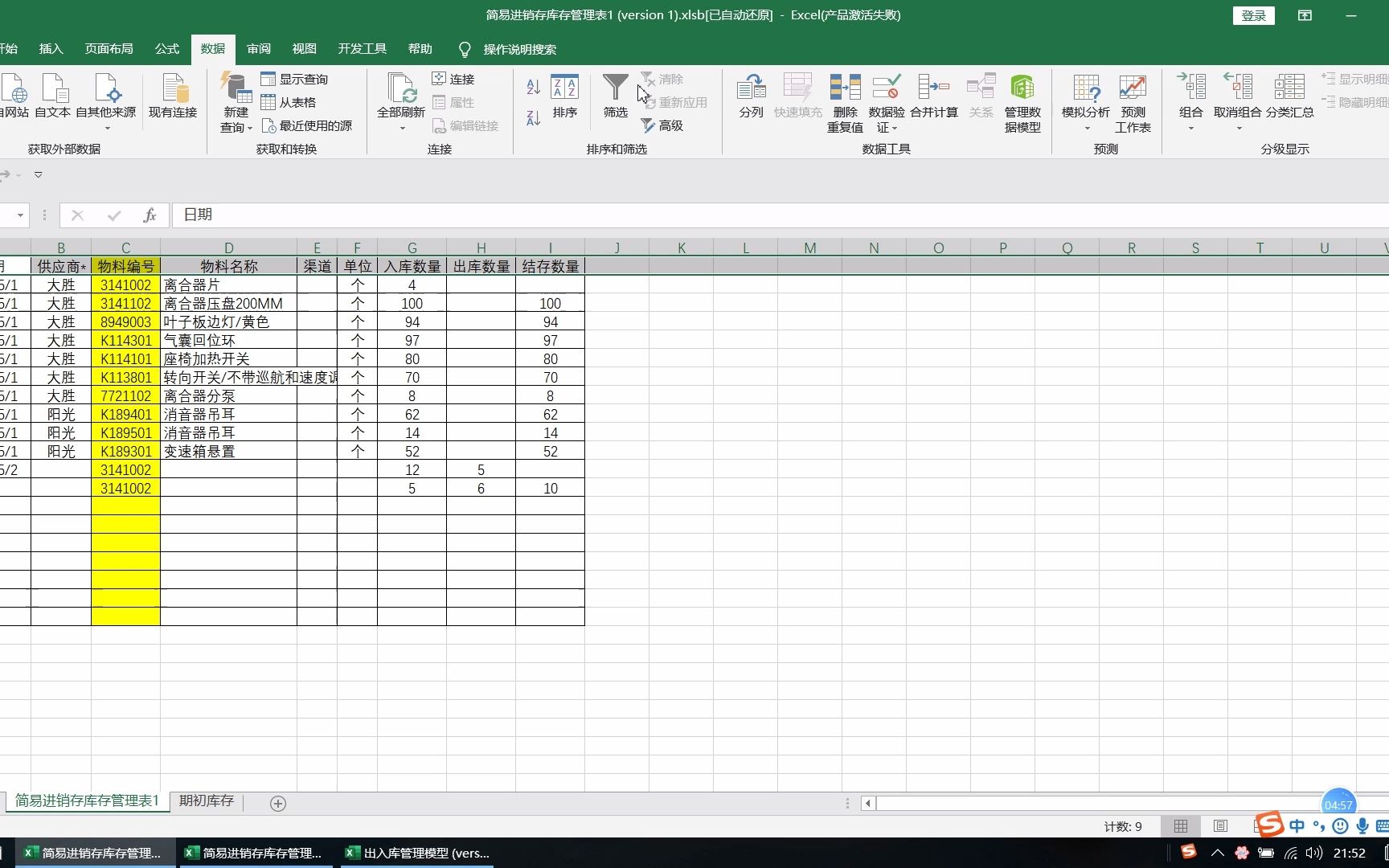Viewport: 1389px width, 868px height.
Task: Show hidden tray icons chevron
Action: 1218,853
